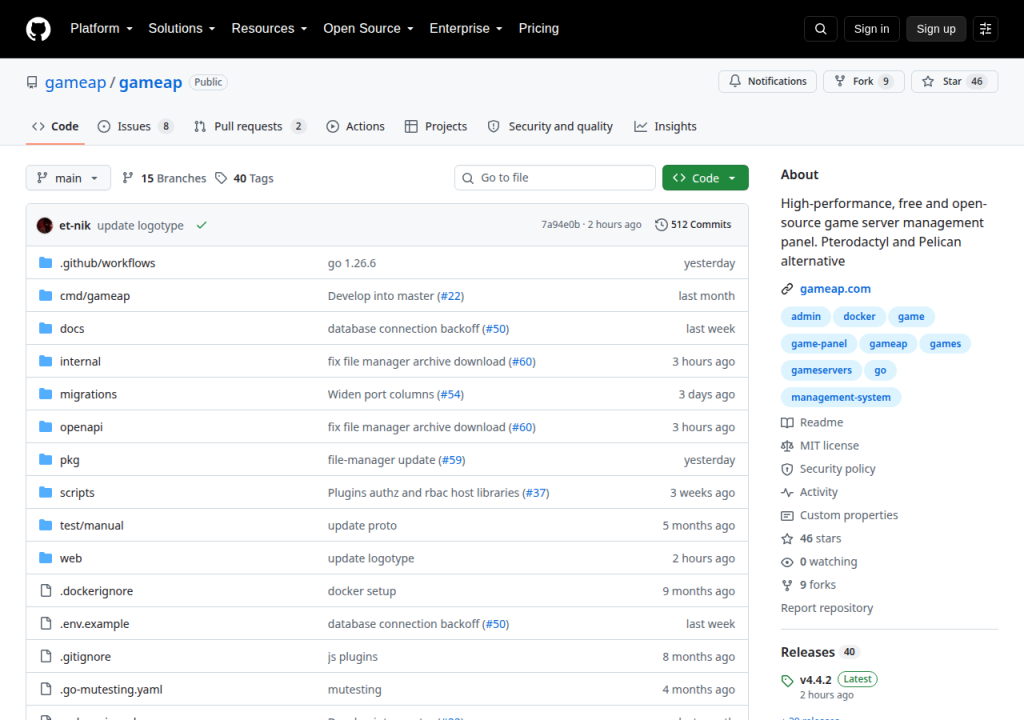The height and width of the screenshot is (720, 1024).
Task: Click the star icon on Star button
Action: [928, 81]
